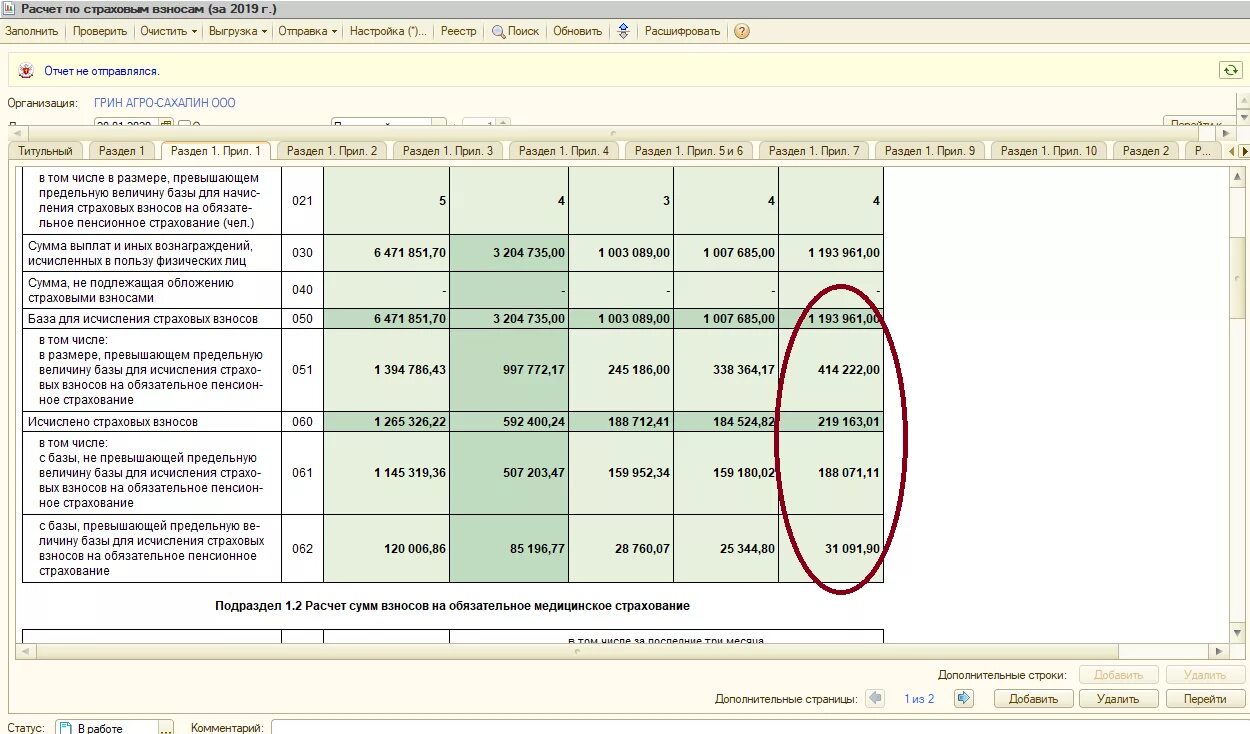
Task: Open the Раздел 2 tab
Action: [x=1146, y=151]
